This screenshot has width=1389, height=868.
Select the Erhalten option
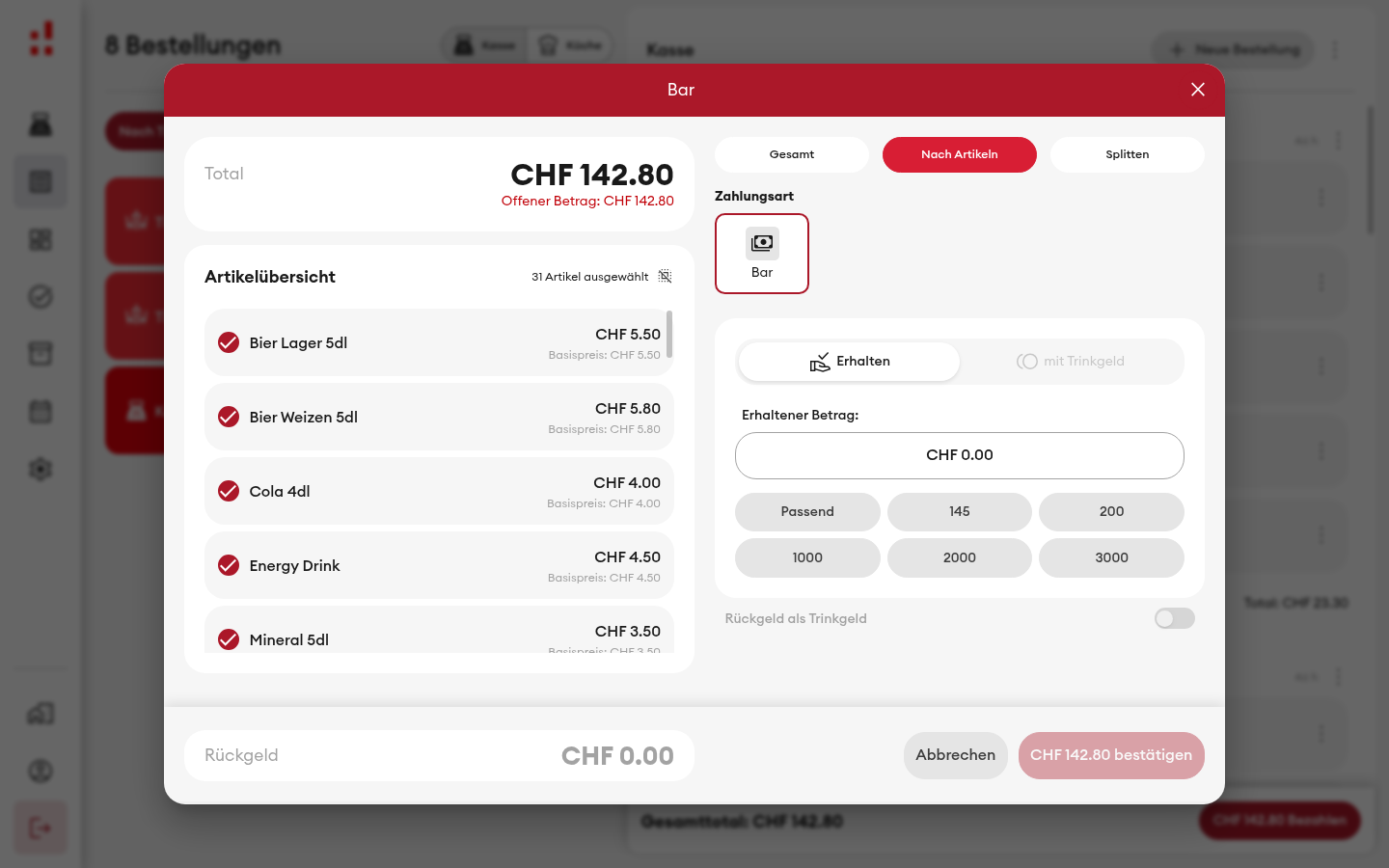coord(849,362)
